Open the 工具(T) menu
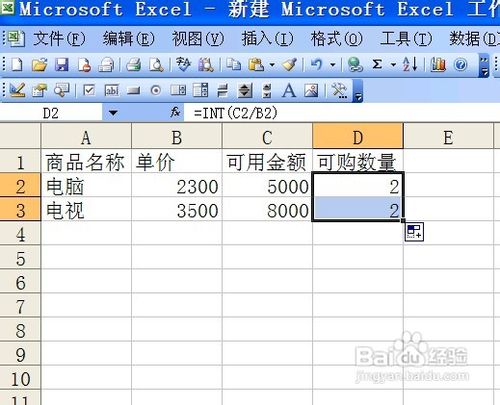500x405 pixels. (406, 39)
